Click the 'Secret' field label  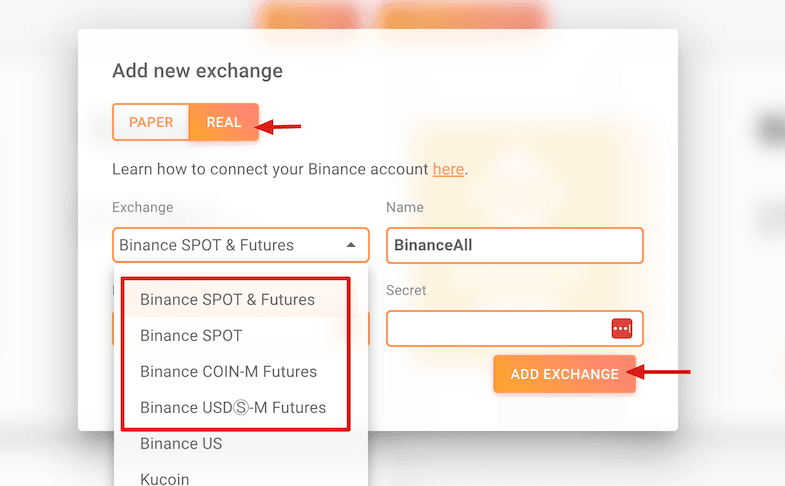[x=406, y=290]
